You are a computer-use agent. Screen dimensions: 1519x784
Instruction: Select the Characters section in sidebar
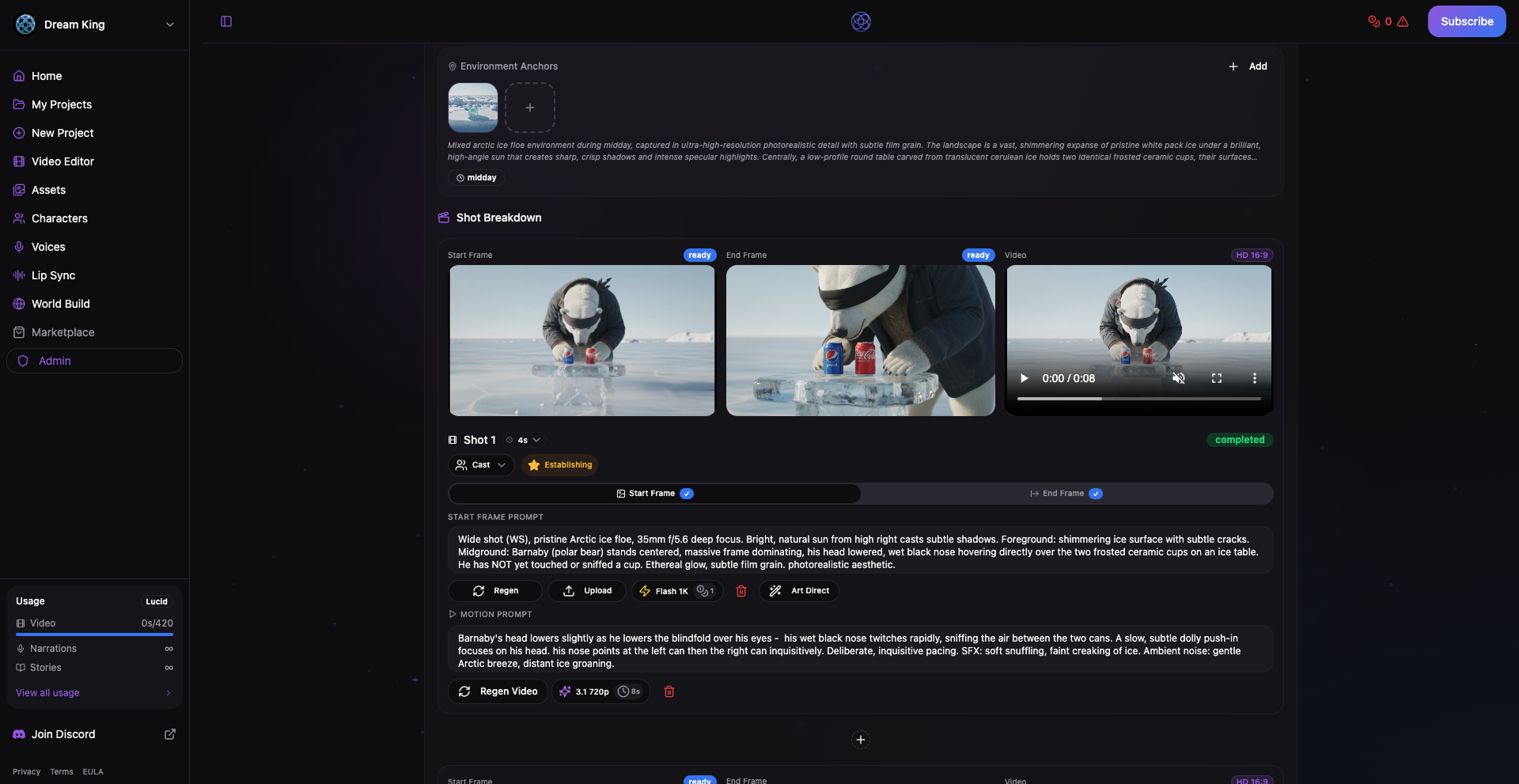59,218
